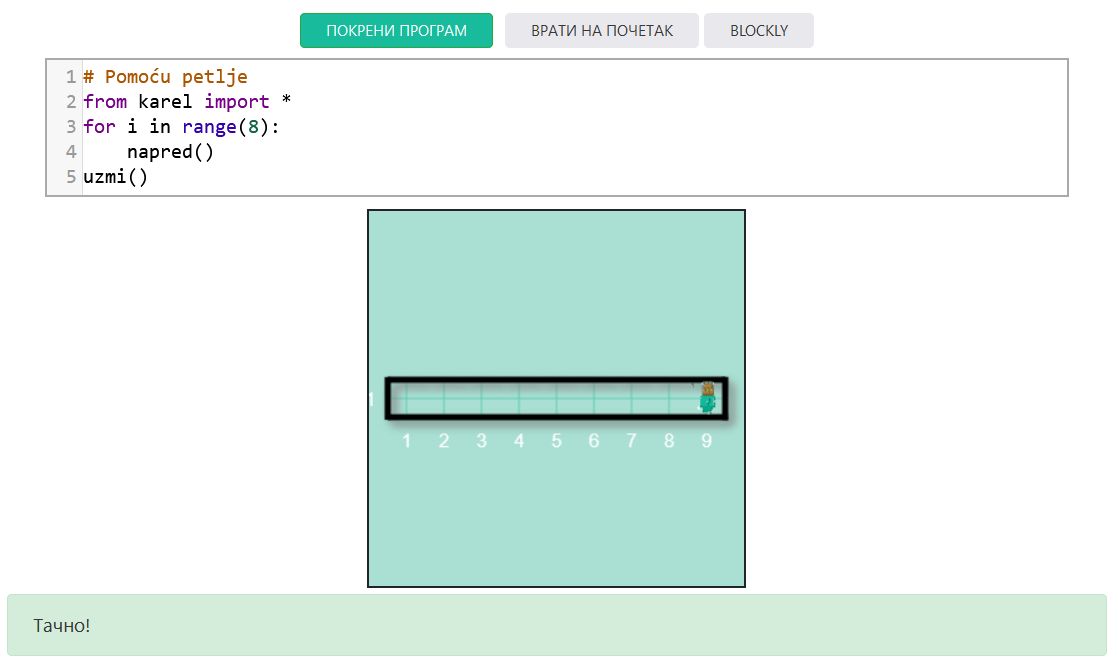Click line number 3 in the gutter
Screen dimensions: 1118x665
70,127
